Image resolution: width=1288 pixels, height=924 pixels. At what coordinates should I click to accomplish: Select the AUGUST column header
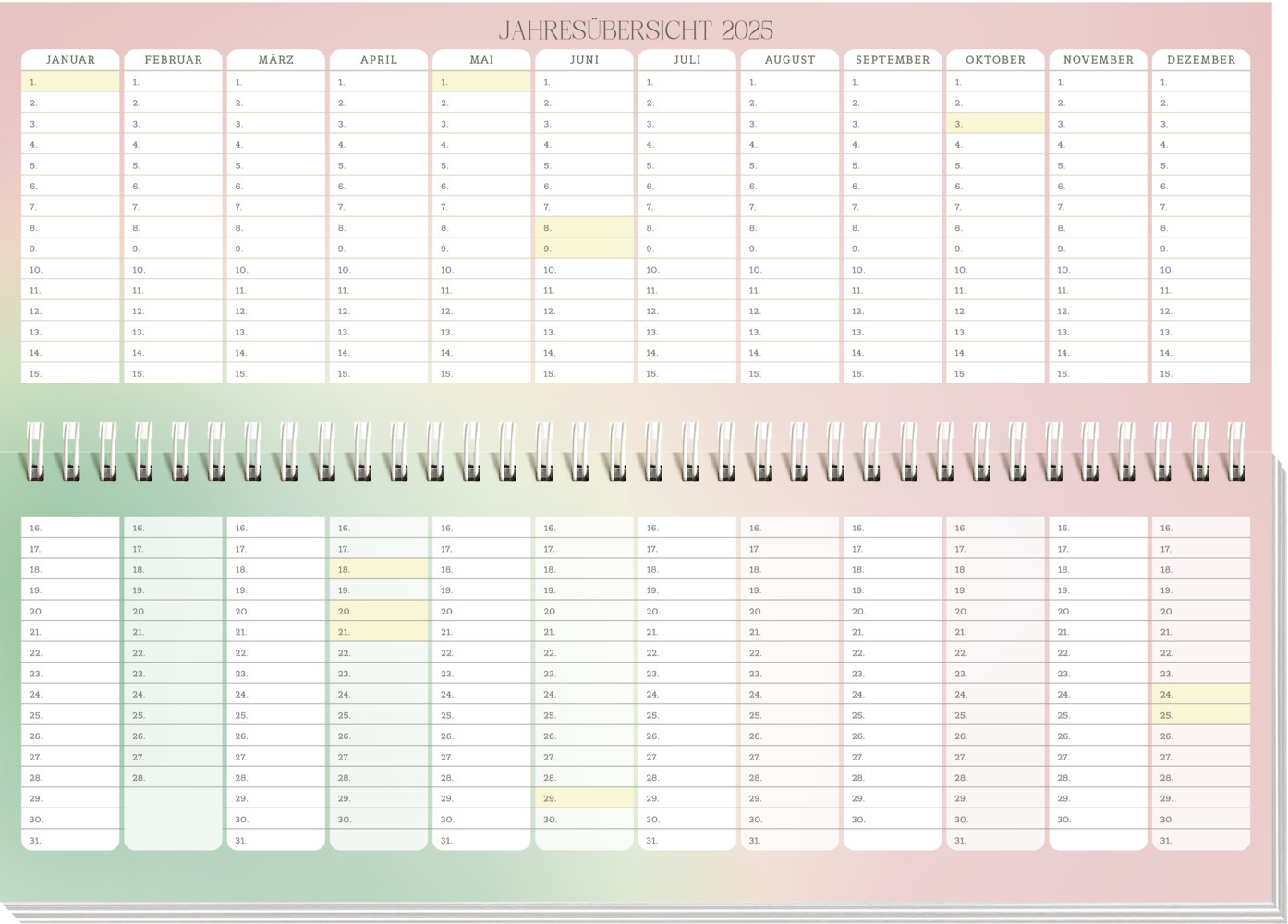pyautogui.click(x=790, y=60)
